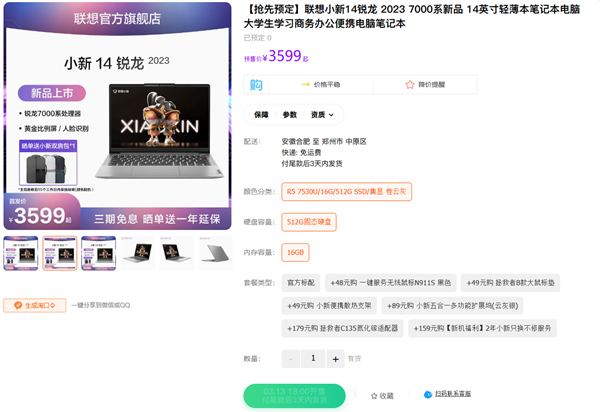Select the last thumbnail showing laptop back
This screenshot has width=600, height=412.
click(216, 253)
